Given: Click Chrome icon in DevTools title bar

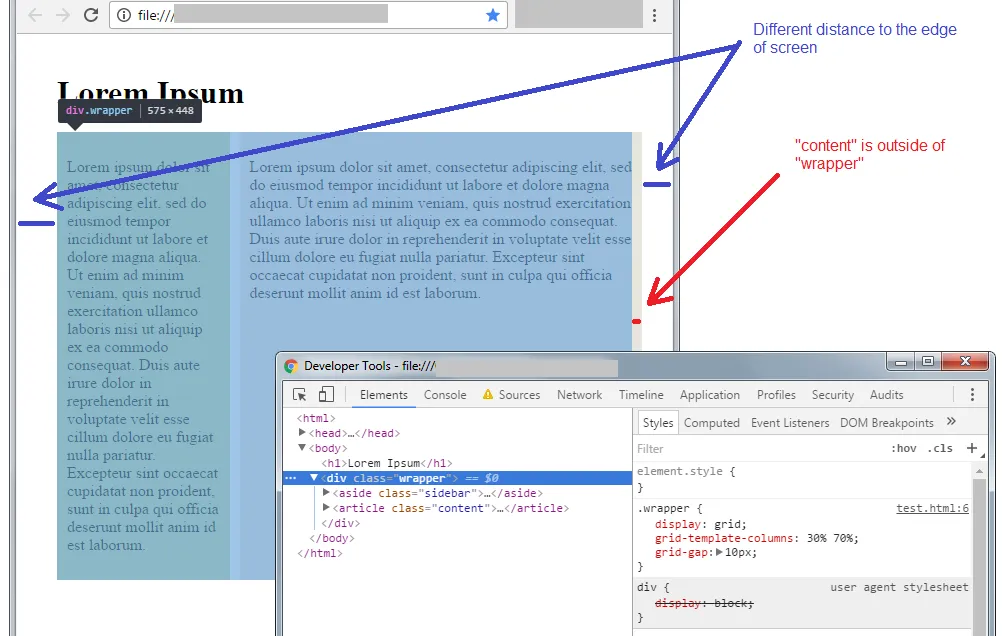Looking at the screenshot, I should click(x=291, y=366).
